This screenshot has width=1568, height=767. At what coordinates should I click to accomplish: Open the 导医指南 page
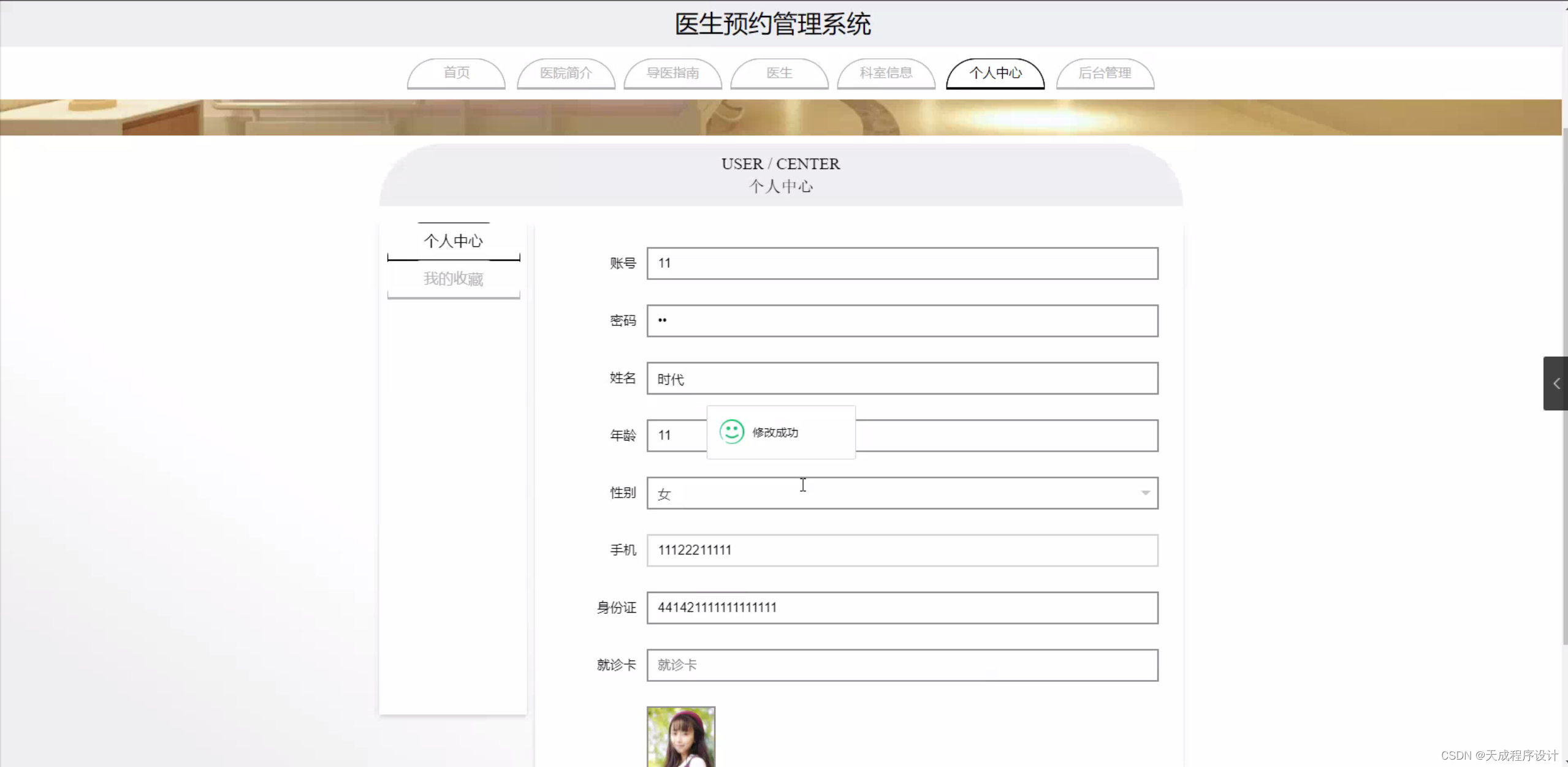tap(672, 73)
